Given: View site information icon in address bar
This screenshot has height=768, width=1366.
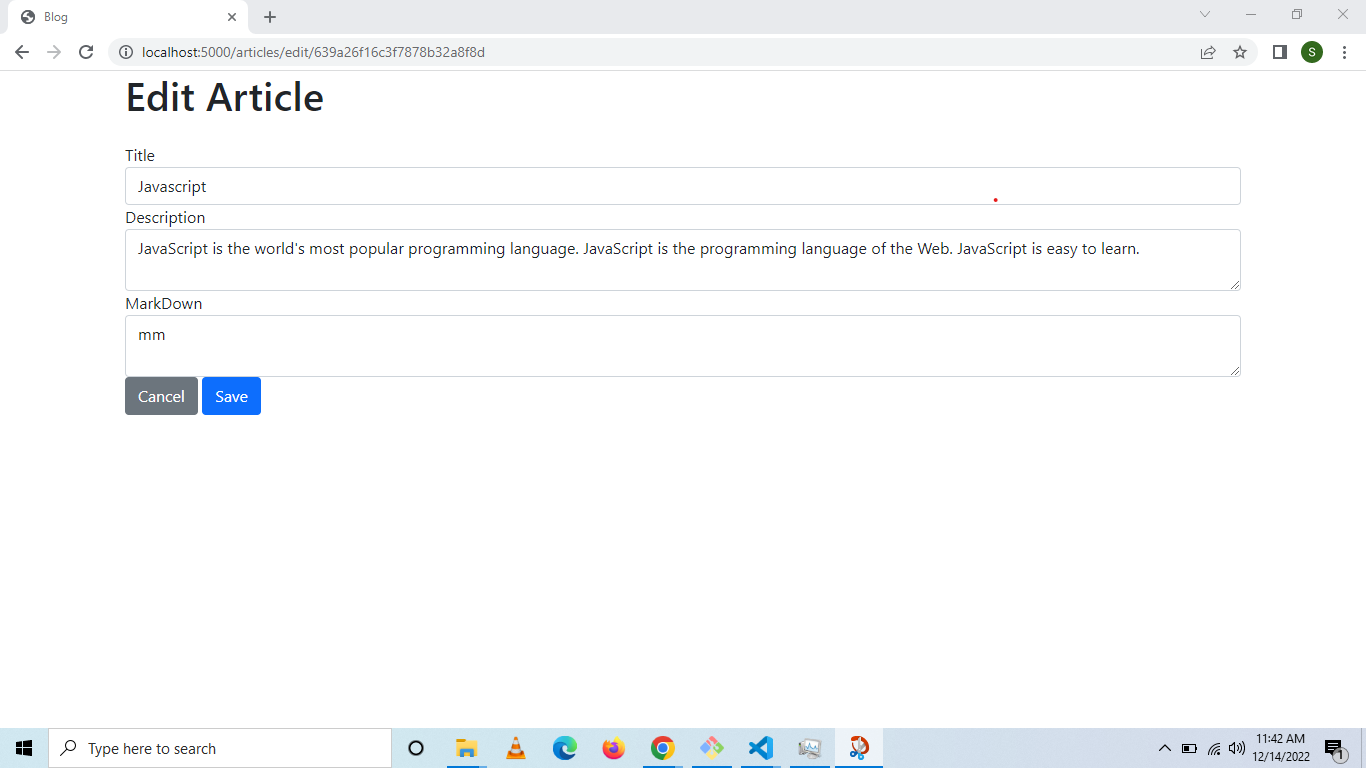Looking at the screenshot, I should click(126, 52).
